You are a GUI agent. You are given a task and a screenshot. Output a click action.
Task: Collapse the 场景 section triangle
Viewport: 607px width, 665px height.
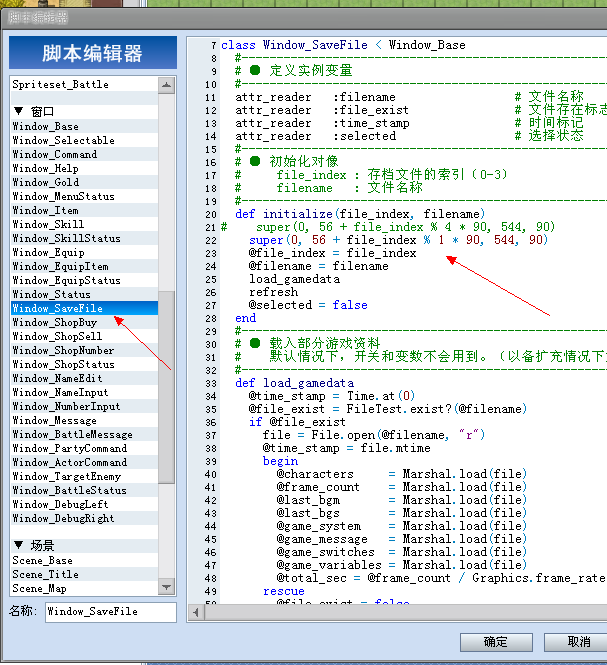[18, 545]
